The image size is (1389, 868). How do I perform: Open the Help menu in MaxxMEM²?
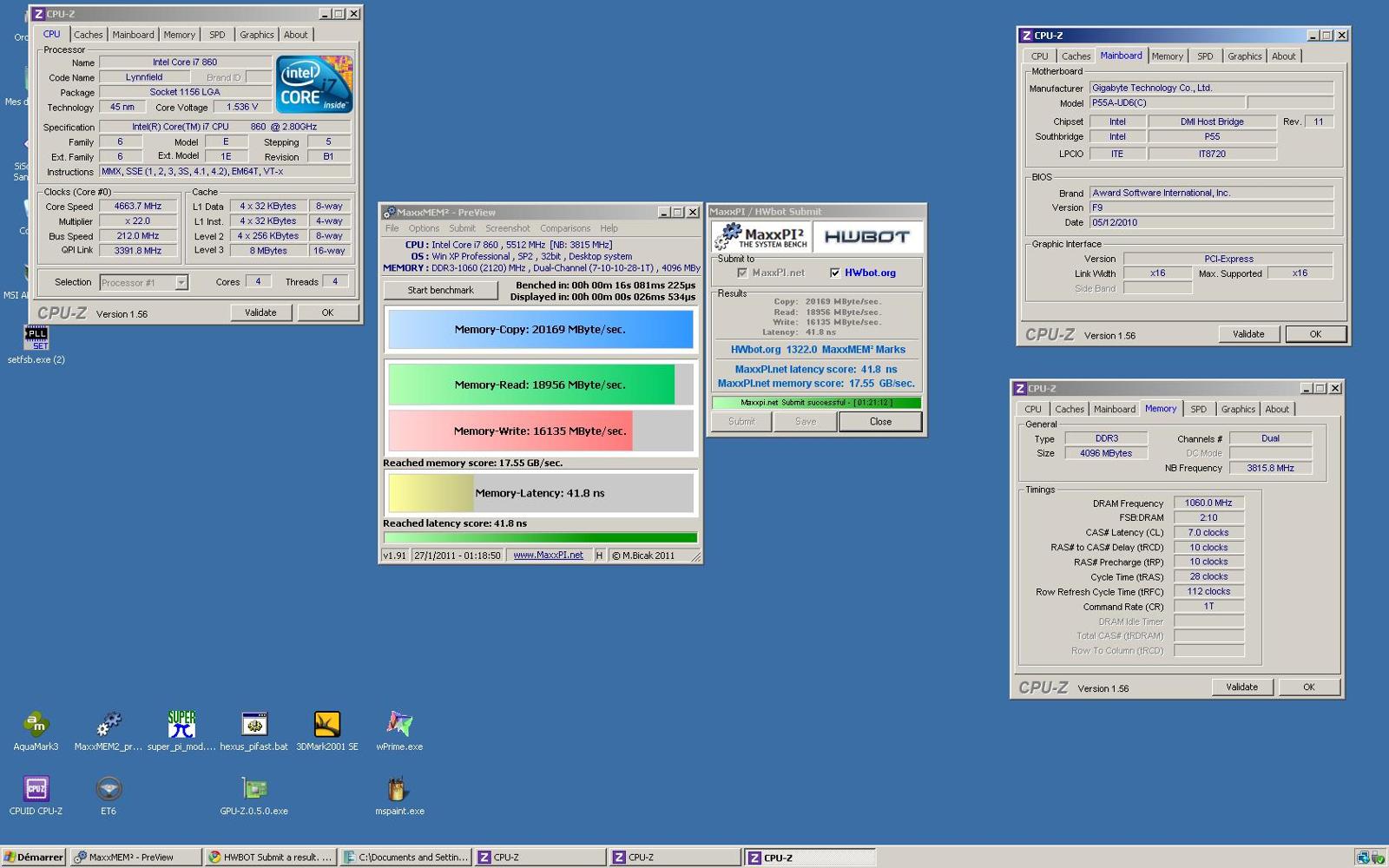609,228
